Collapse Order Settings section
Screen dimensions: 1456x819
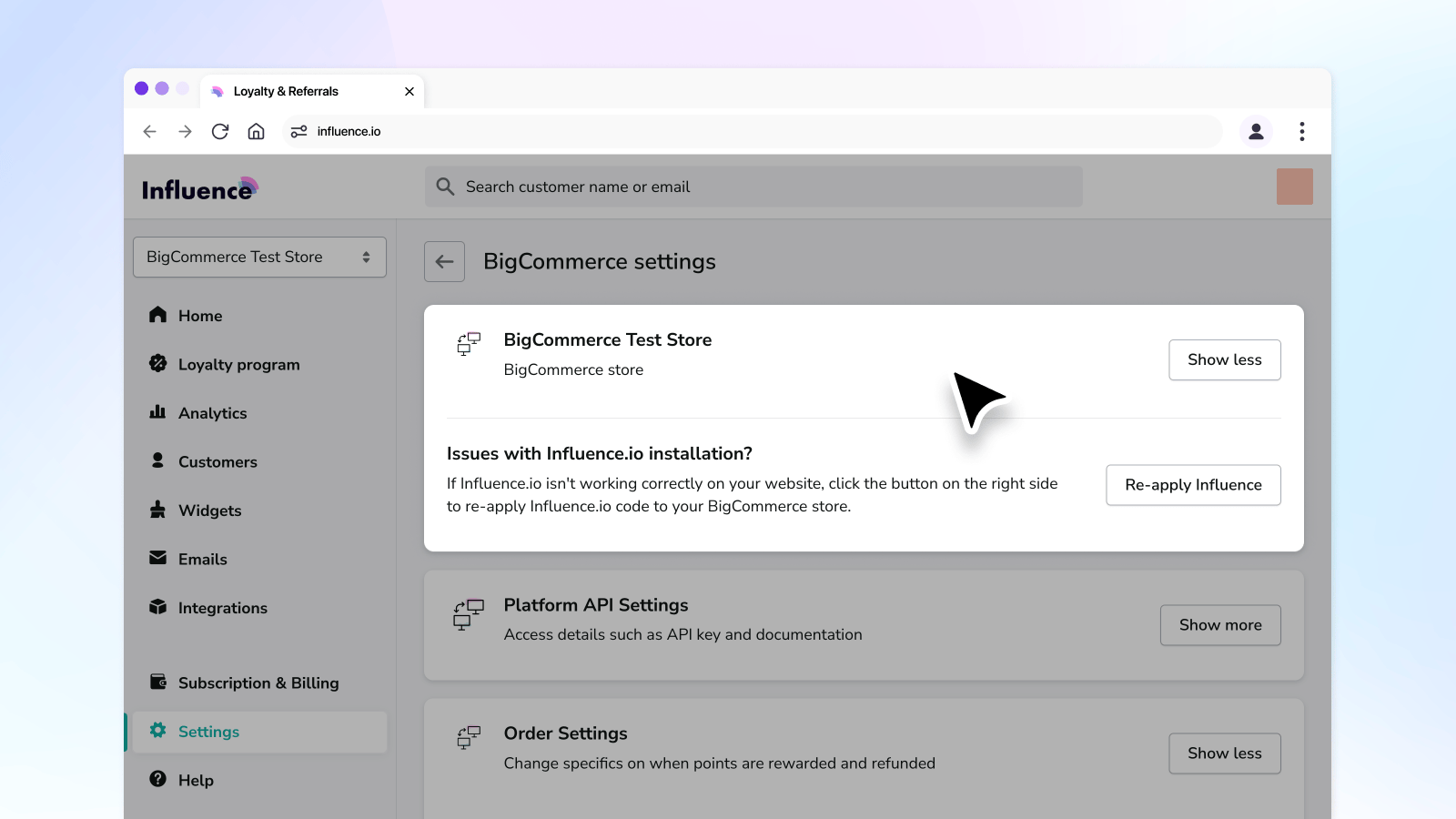(x=1224, y=753)
